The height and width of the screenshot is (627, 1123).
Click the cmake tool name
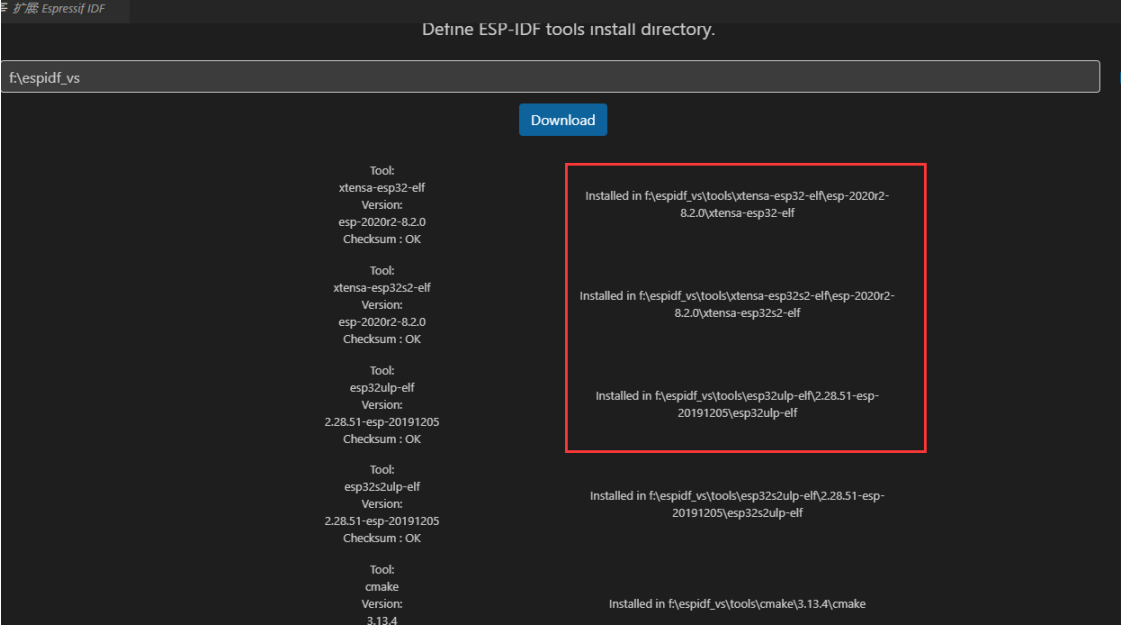click(x=382, y=587)
